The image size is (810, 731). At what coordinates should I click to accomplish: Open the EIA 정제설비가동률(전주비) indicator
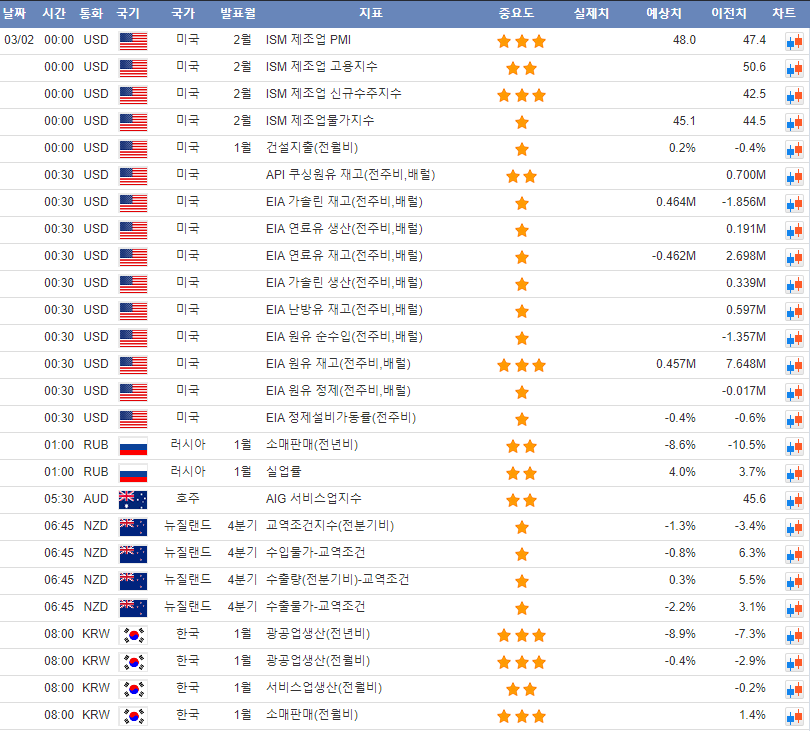click(340, 418)
